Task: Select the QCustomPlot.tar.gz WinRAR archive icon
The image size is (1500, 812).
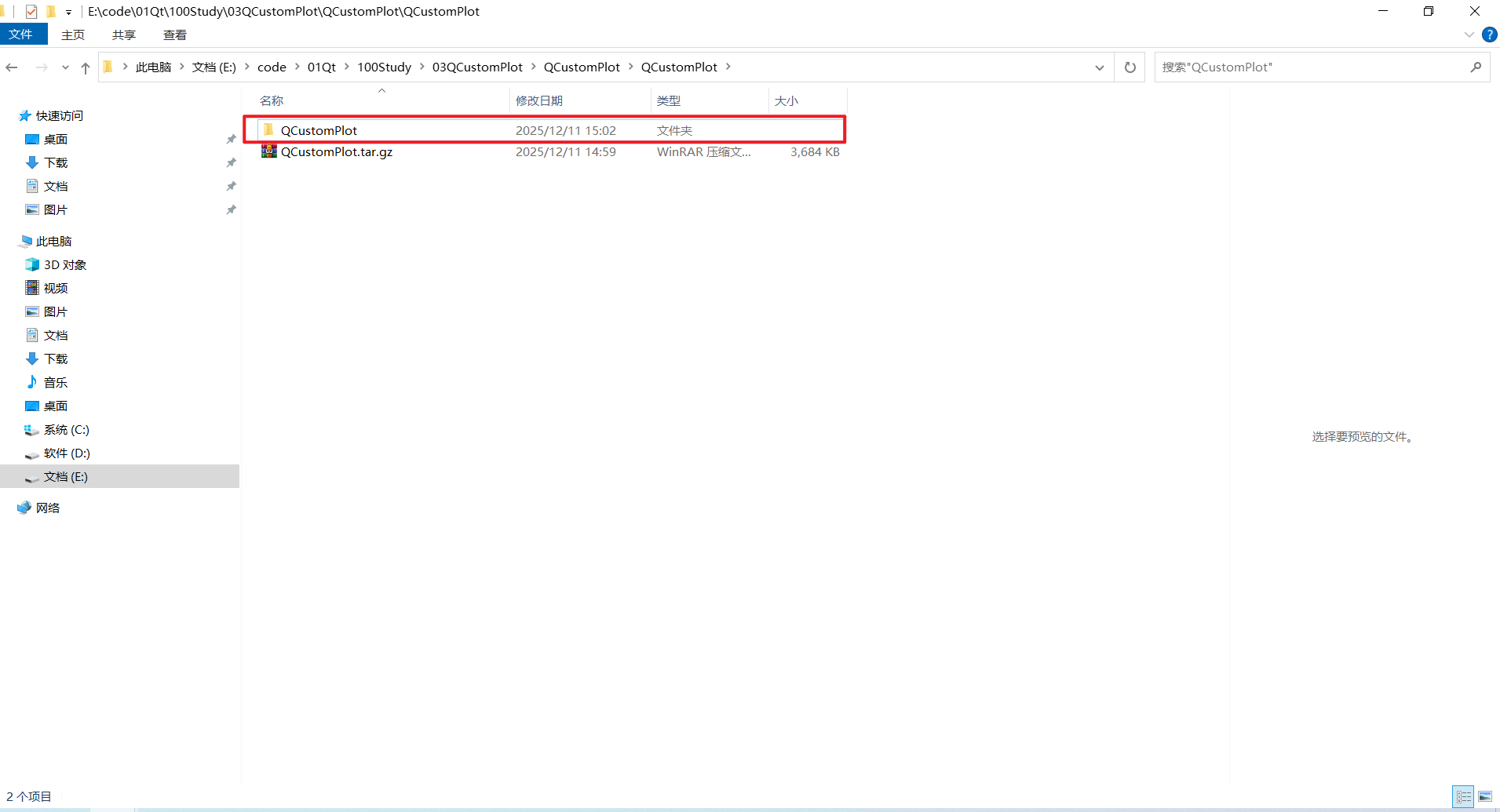Action: 269,151
